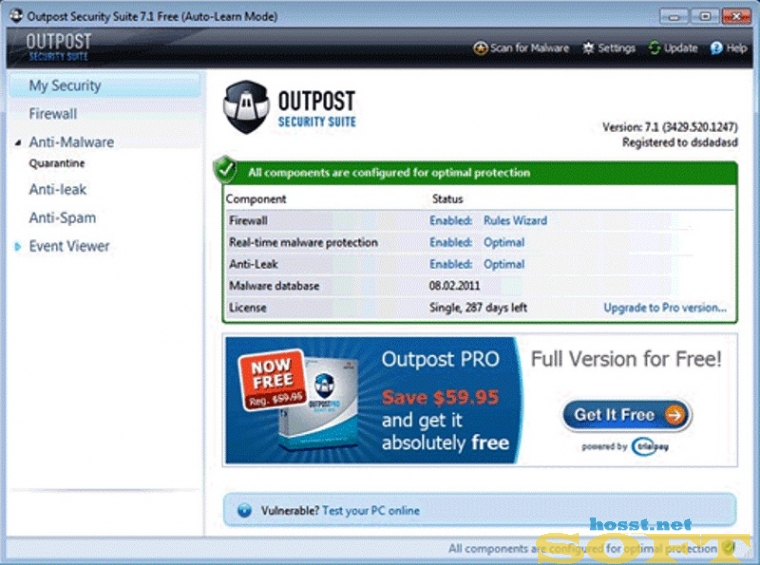Screen dimensions: 760x565
Task: Click the green shield checkmark icon in banner
Action: coord(225,170)
